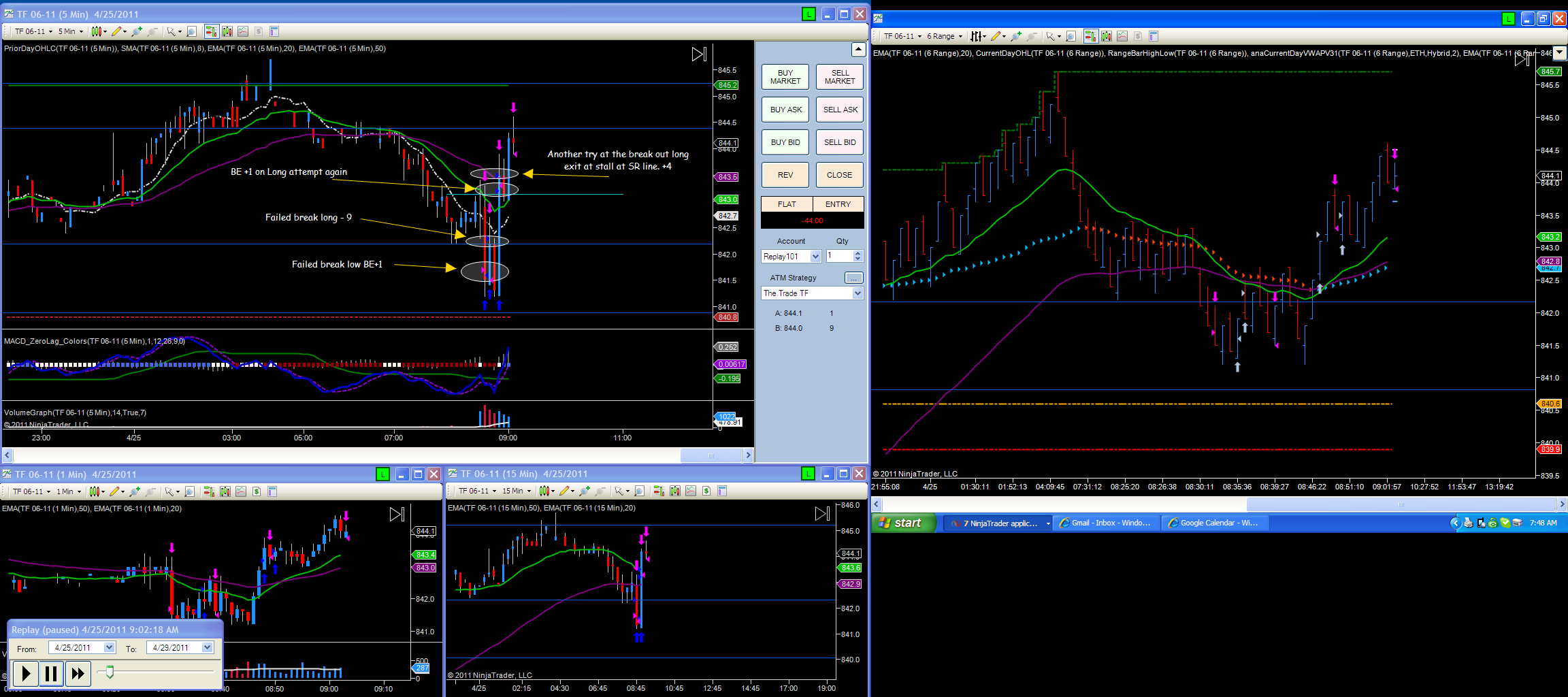Zoom in with magnifier plus in 5 Min chart
This screenshot has height=697, width=1568.
pos(137,31)
